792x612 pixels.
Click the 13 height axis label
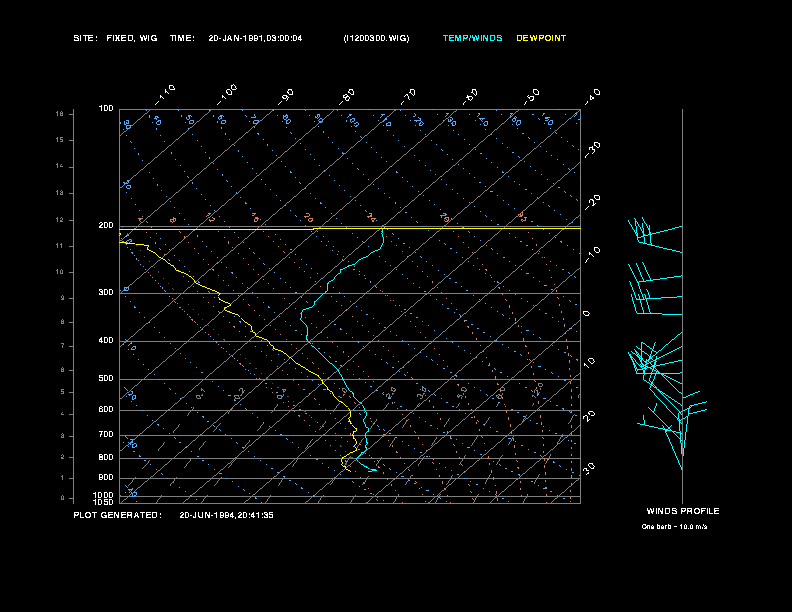click(x=60, y=193)
